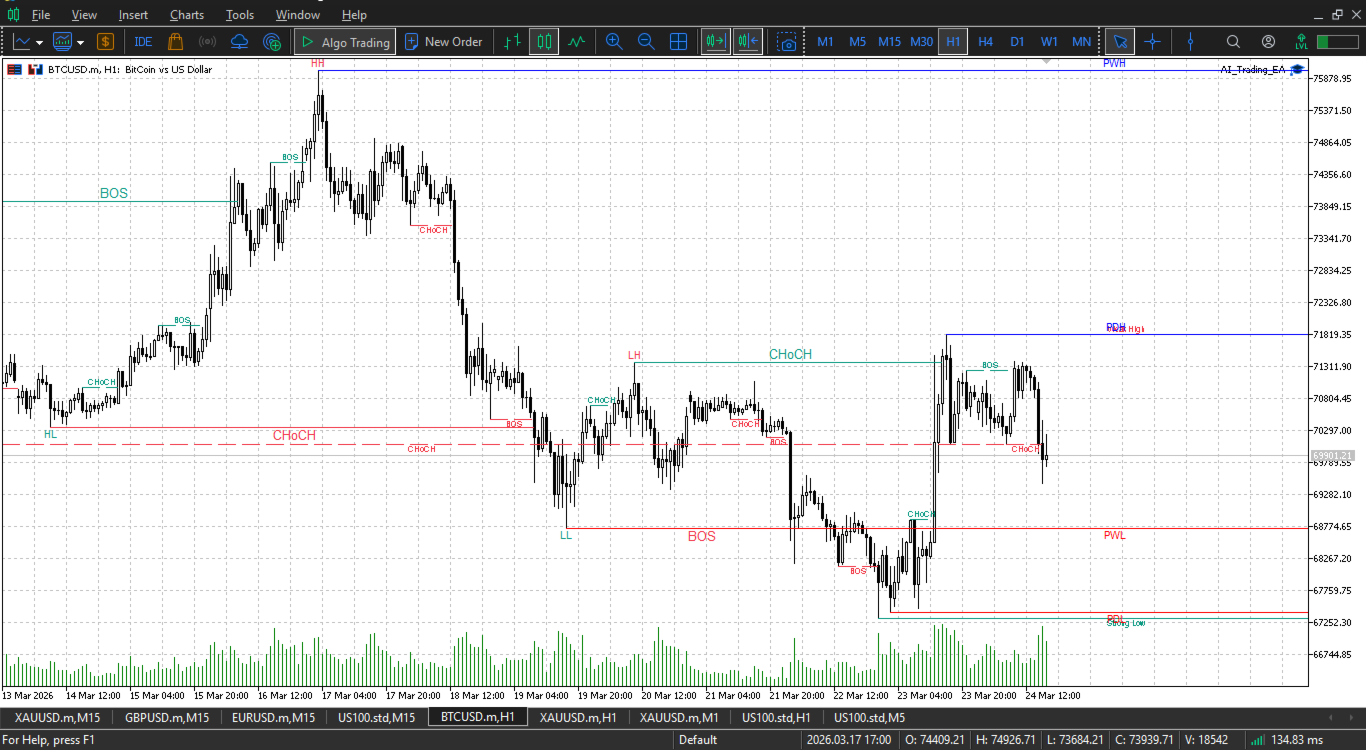
Task: Click the New Order button
Action: click(x=443, y=42)
